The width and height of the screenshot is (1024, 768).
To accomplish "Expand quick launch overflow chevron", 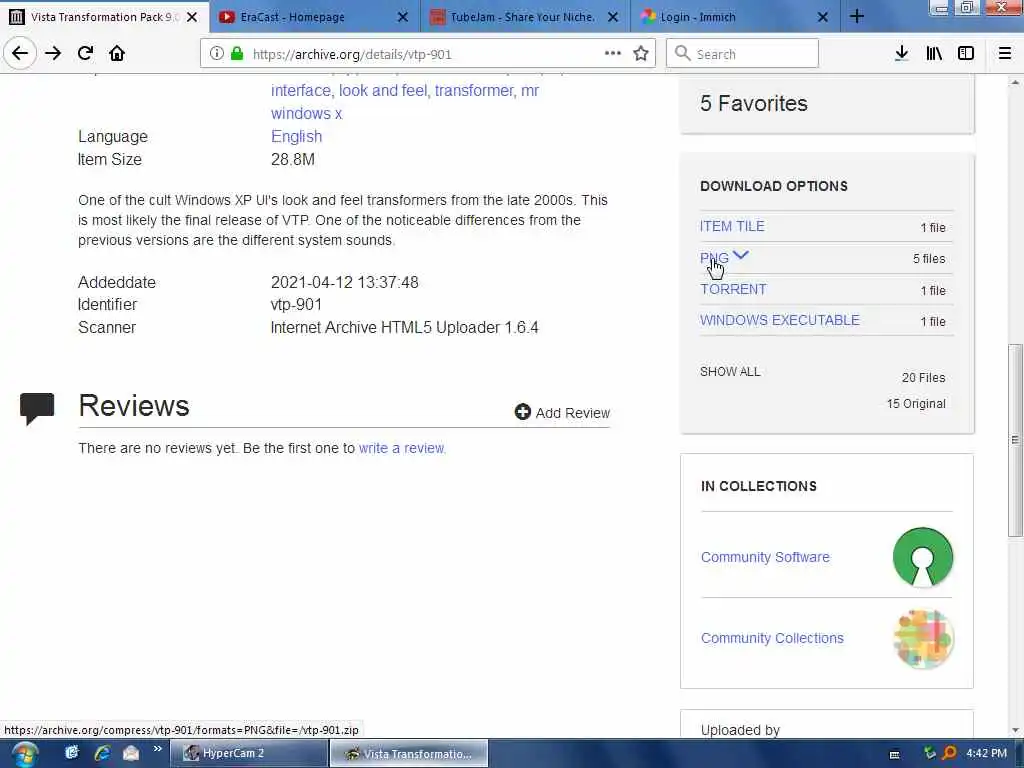I will (x=157, y=749).
